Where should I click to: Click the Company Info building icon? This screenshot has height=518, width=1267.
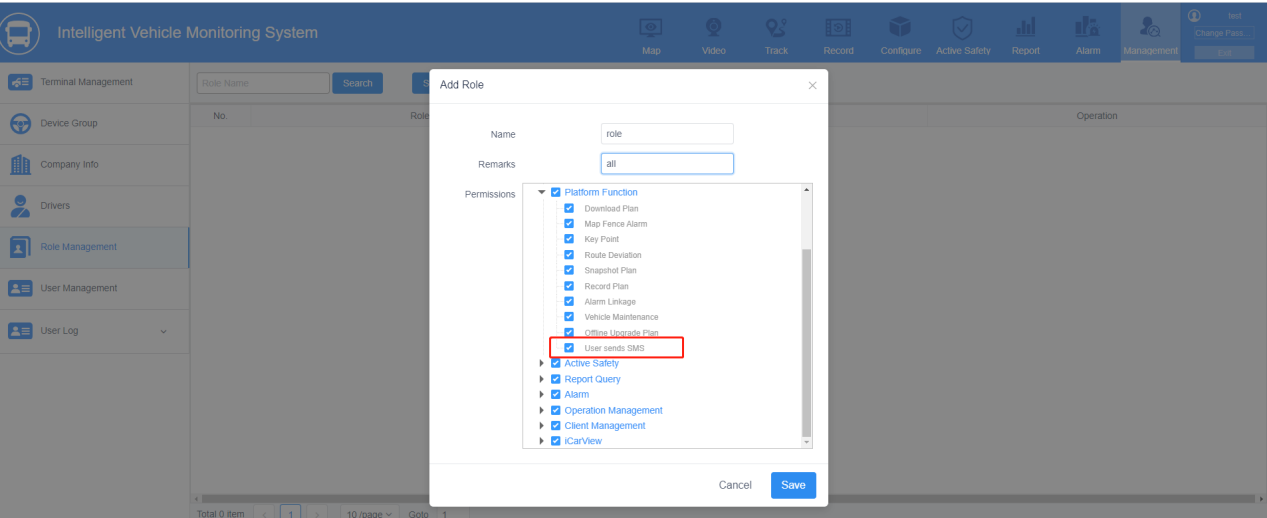(x=20, y=164)
